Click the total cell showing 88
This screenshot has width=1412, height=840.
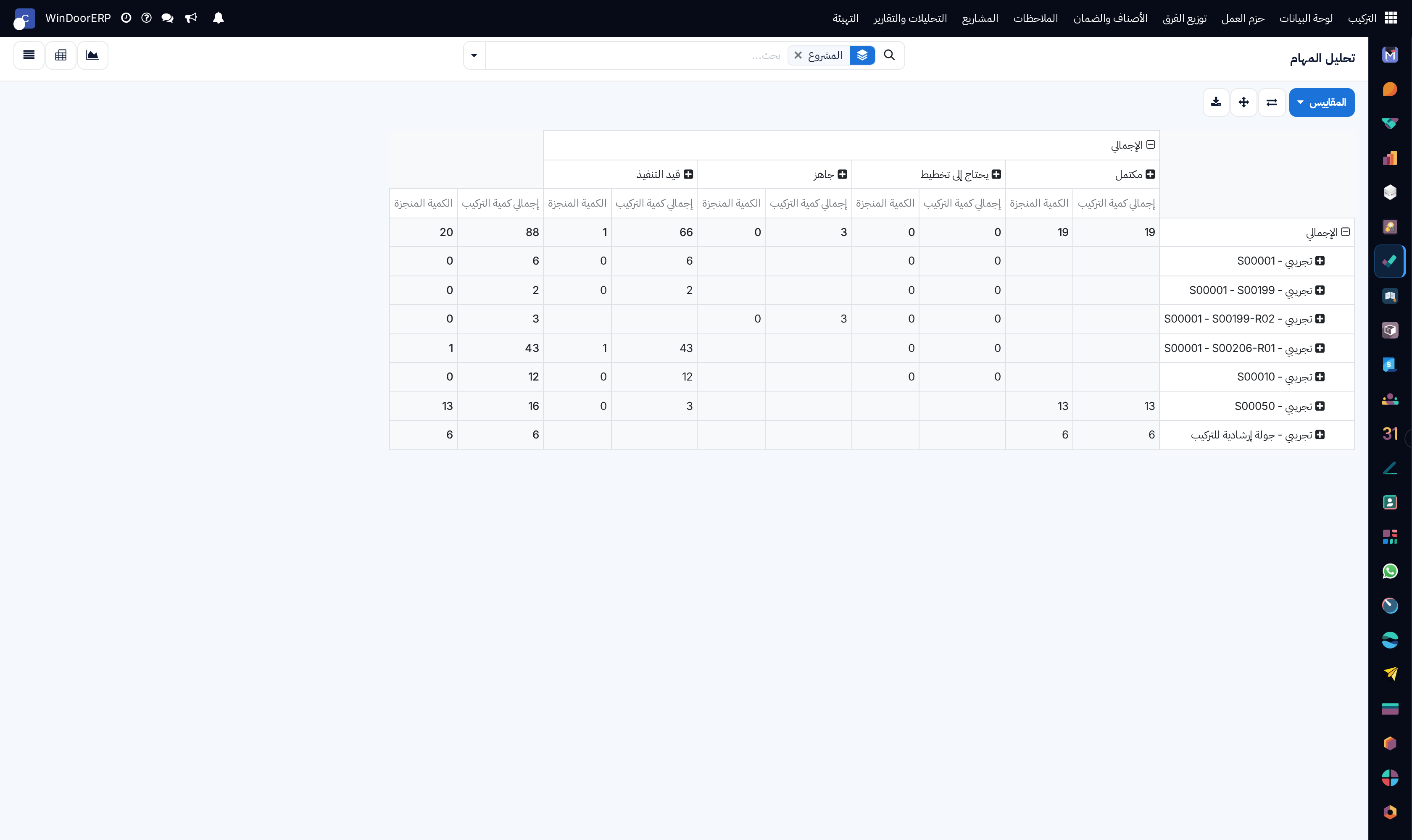[500, 232]
